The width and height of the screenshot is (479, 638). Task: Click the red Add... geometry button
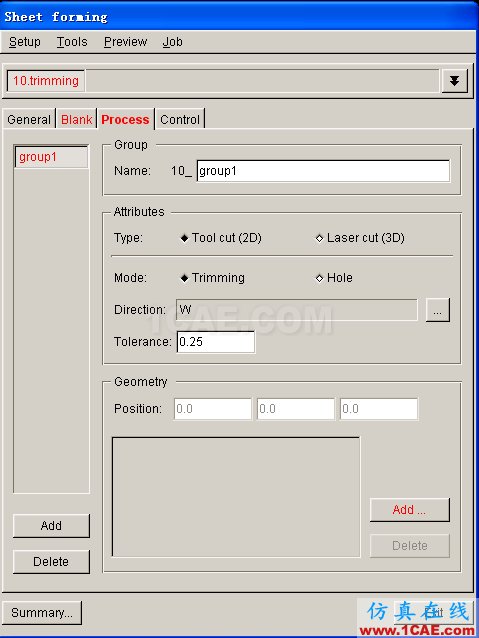coord(409,510)
